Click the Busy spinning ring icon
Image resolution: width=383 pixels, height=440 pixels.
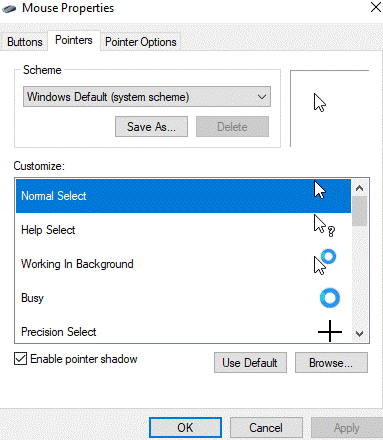coord(330,298)
